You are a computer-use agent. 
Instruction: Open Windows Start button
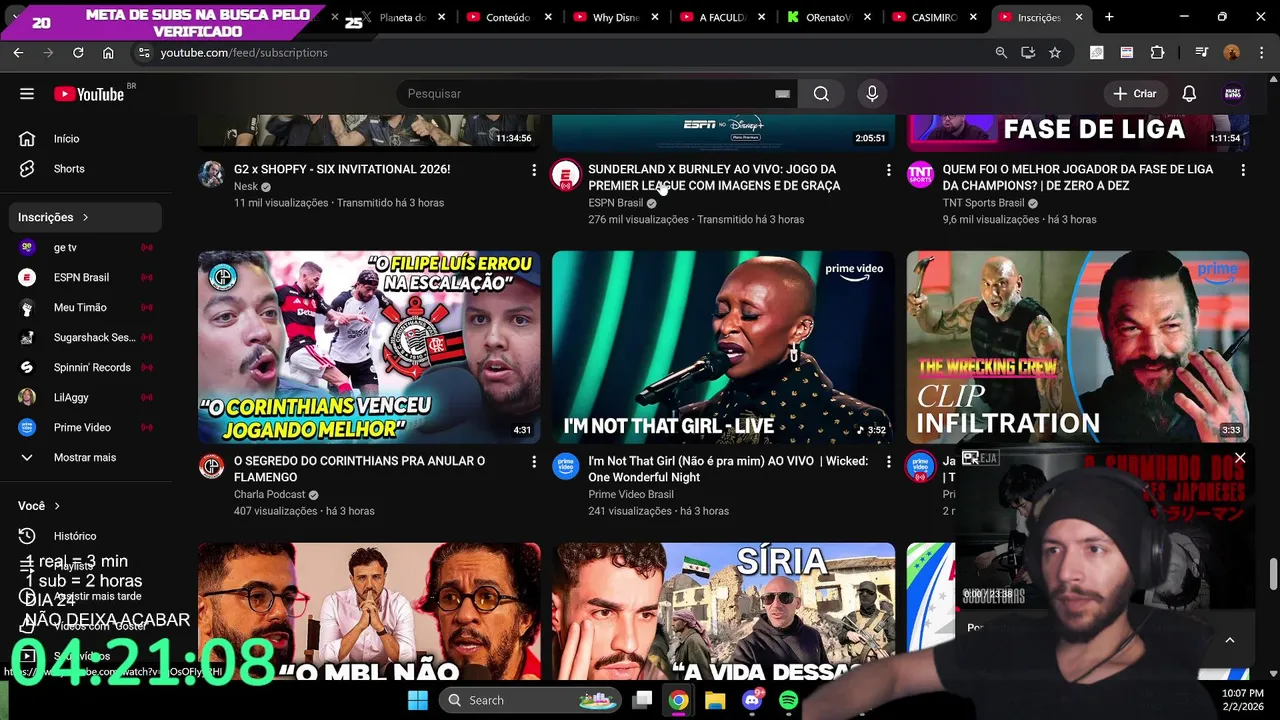tap(418, 700)
